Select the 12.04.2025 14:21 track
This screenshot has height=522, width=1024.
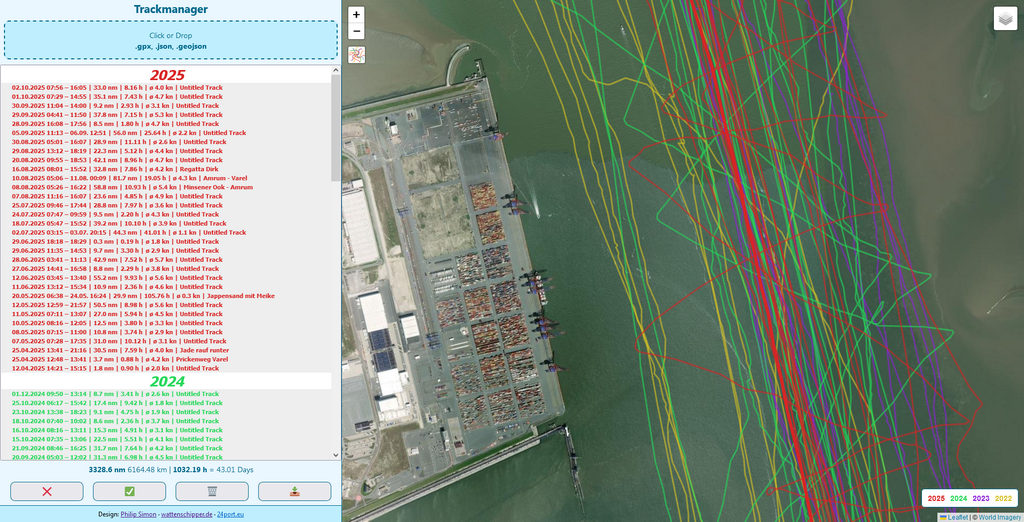coord(167,368)
